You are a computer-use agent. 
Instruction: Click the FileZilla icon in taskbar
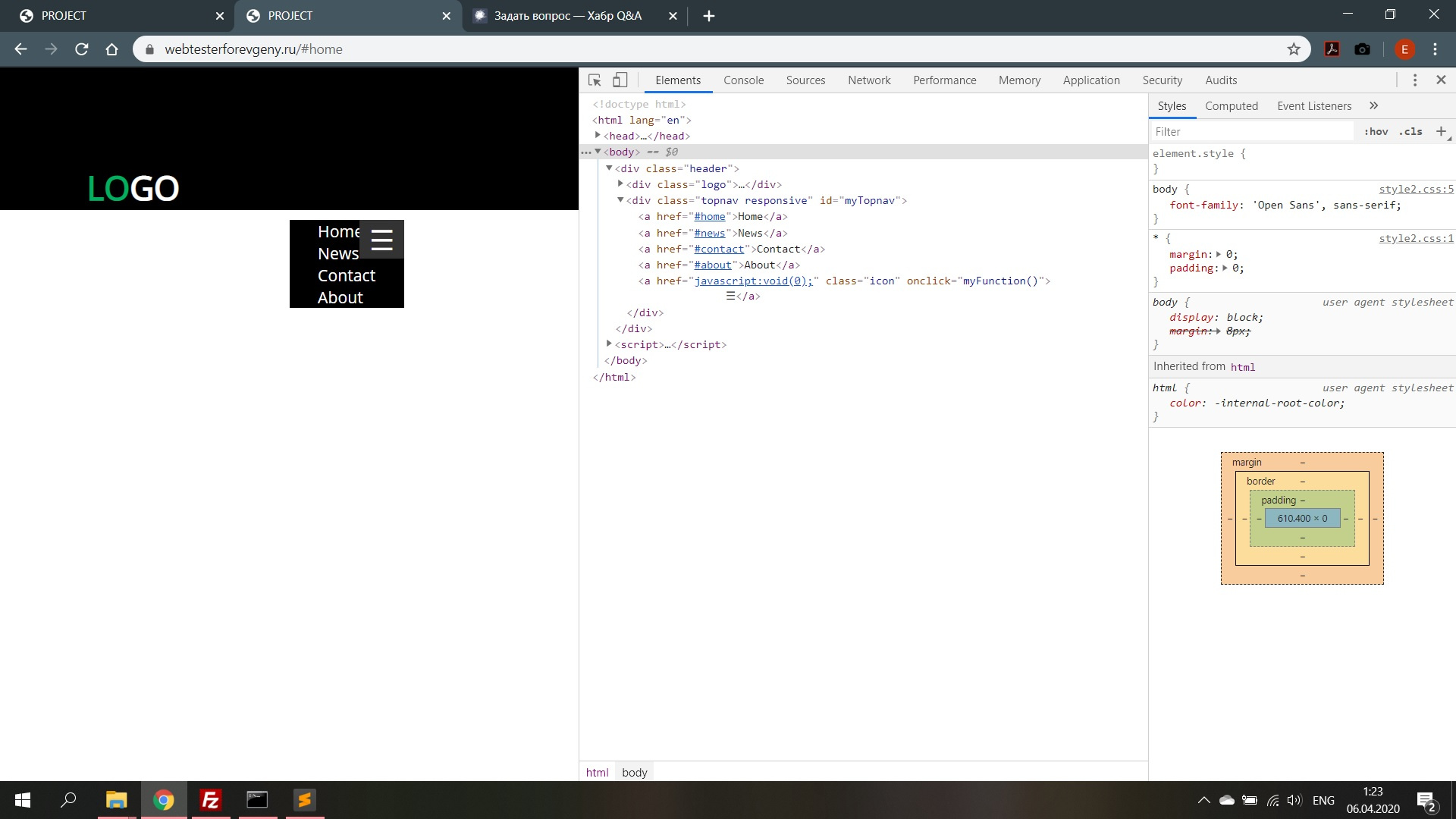click(210, 799)
